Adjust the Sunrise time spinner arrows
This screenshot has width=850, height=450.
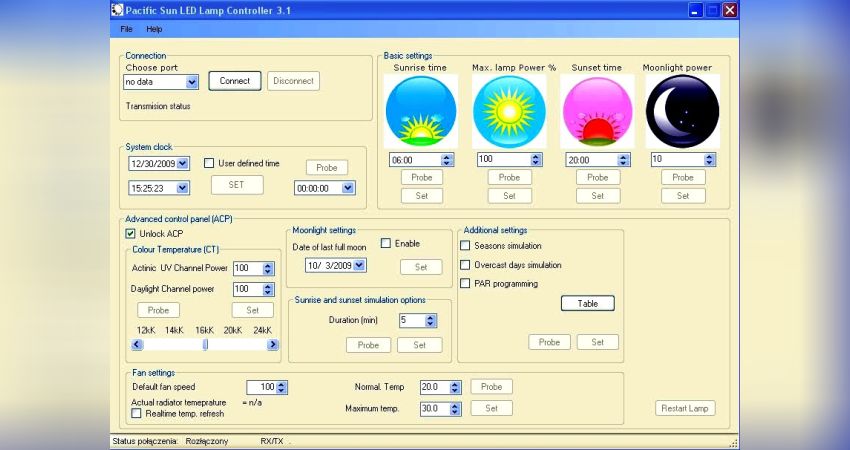pos(447,160)
